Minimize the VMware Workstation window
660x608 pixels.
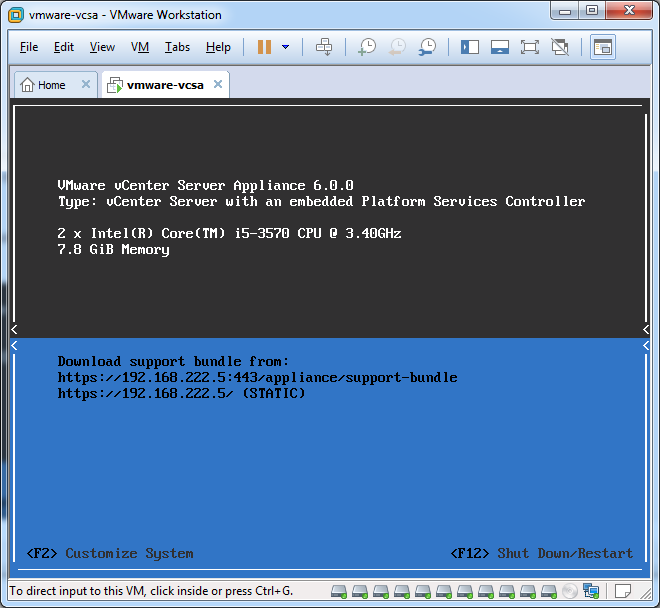point(564,11)
